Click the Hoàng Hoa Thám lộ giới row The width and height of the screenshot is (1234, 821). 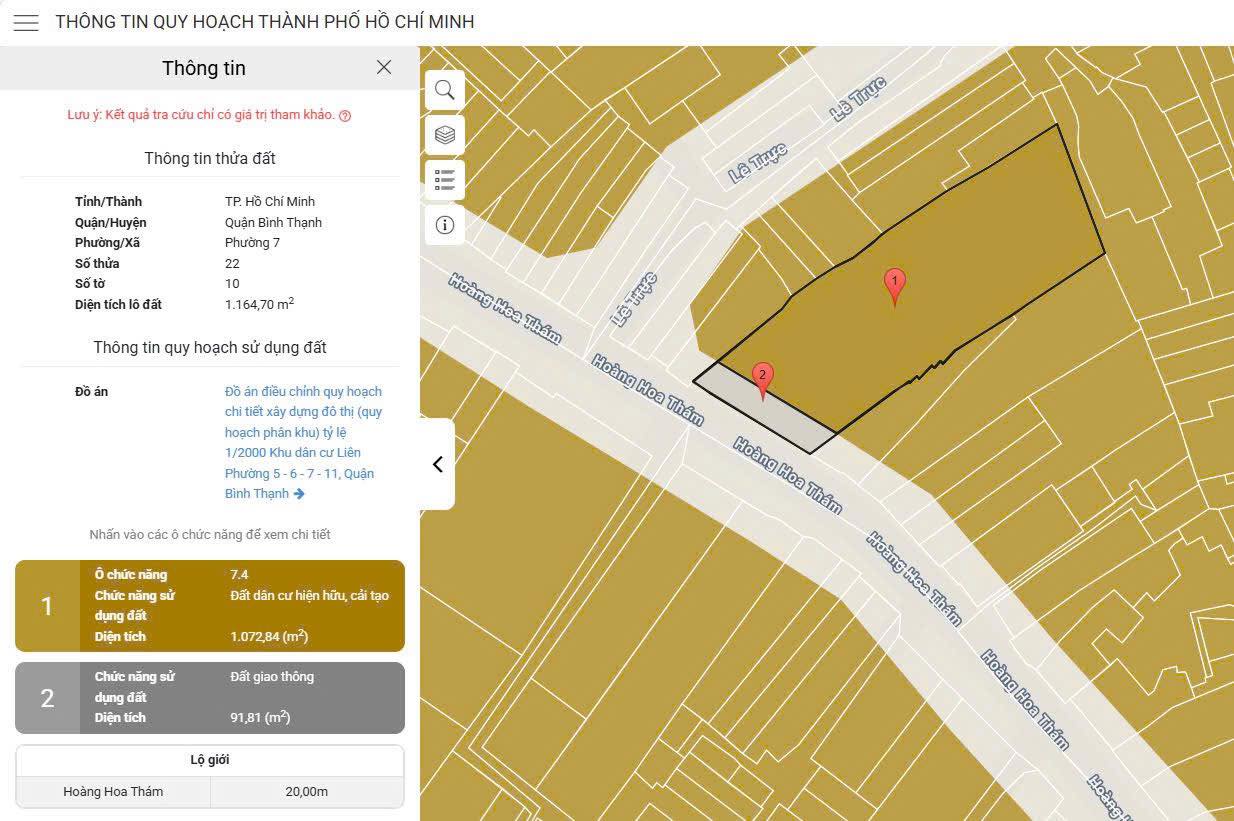pos(113,792)
